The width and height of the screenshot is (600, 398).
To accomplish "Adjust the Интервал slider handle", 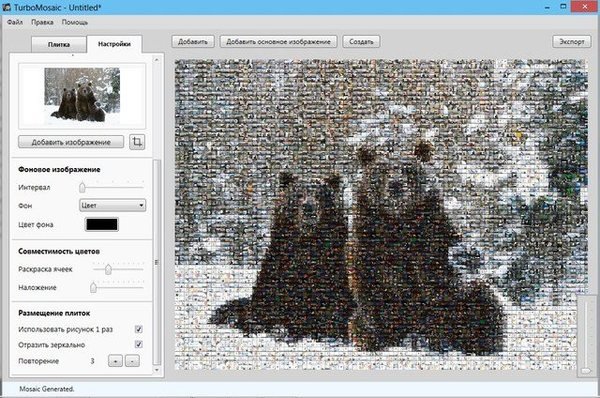I will coord(82,188).
